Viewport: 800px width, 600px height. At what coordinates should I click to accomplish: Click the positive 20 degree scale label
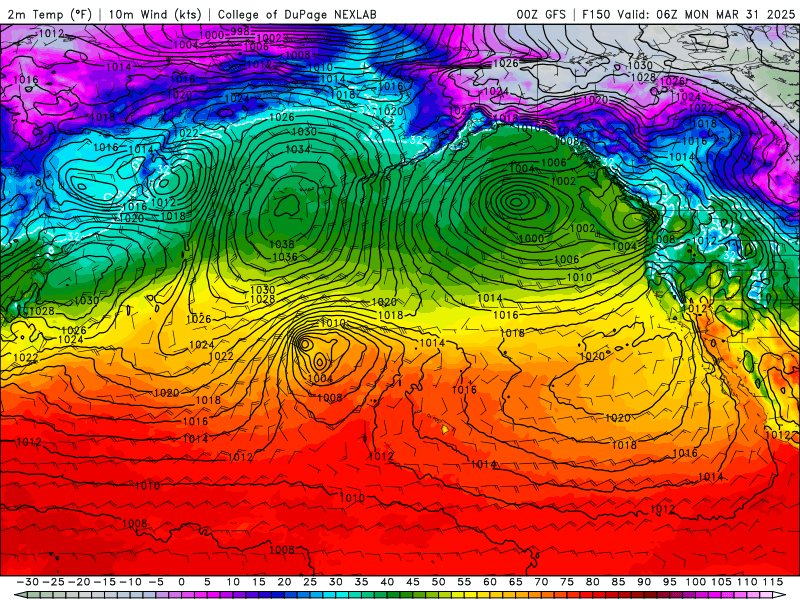pyautogui.click(x=284, y=582)
